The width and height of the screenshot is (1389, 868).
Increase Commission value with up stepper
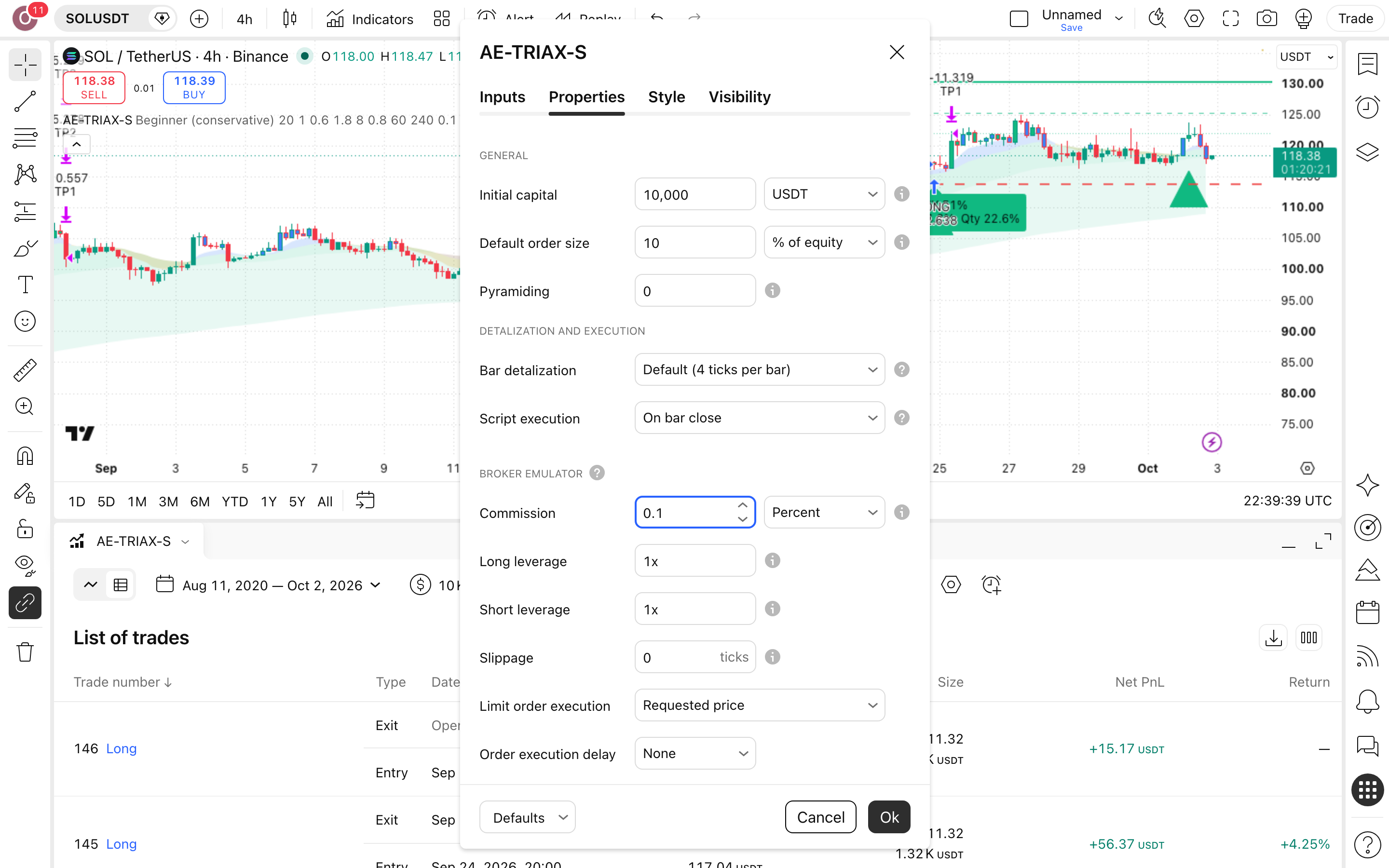click(x=742, y=505)
